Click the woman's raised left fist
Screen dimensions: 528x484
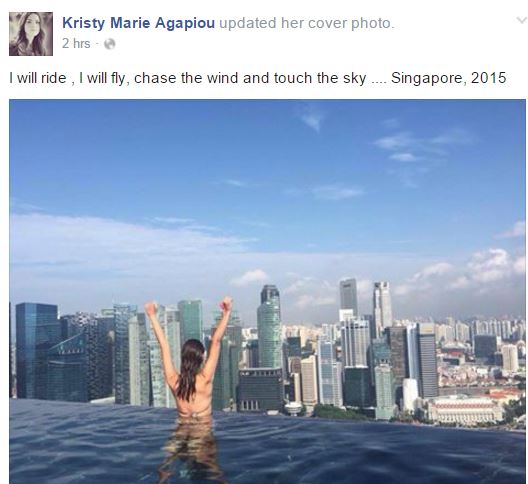coord(152,308)
